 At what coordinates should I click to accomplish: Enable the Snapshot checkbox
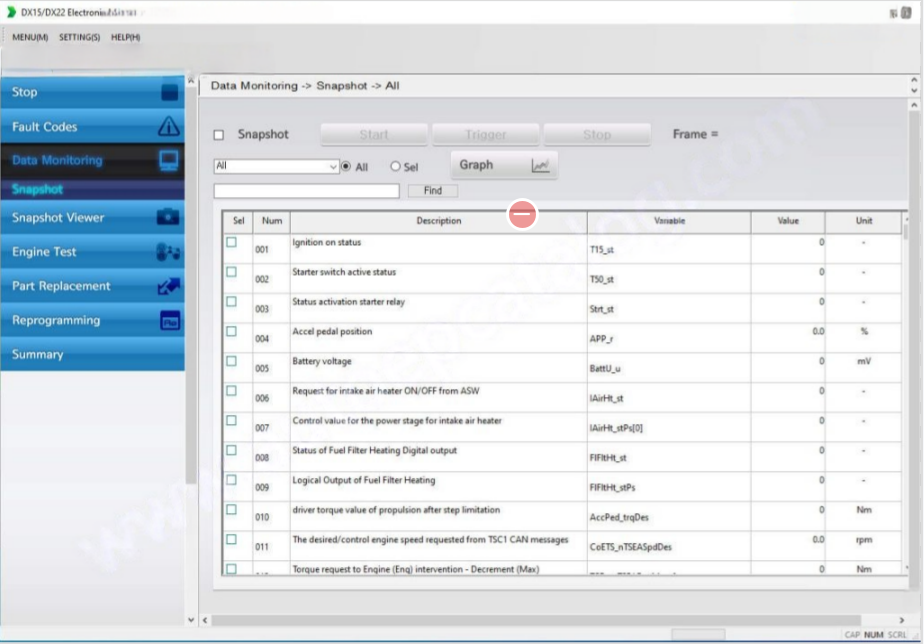[219, 135]
